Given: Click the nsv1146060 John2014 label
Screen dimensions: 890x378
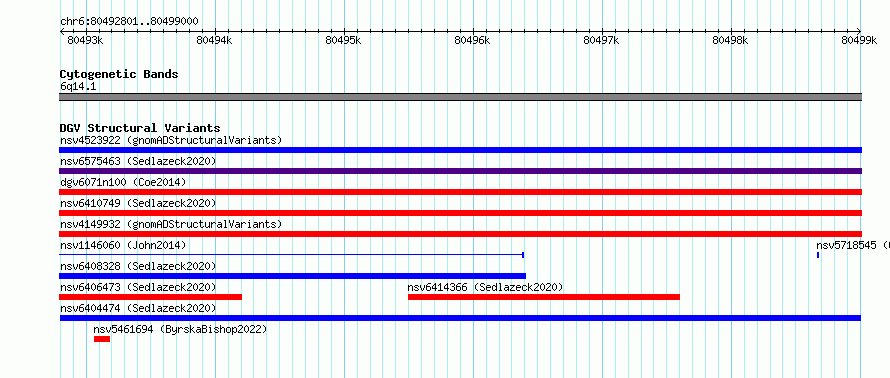Looking at the screenshot, I should click(123, 245).
